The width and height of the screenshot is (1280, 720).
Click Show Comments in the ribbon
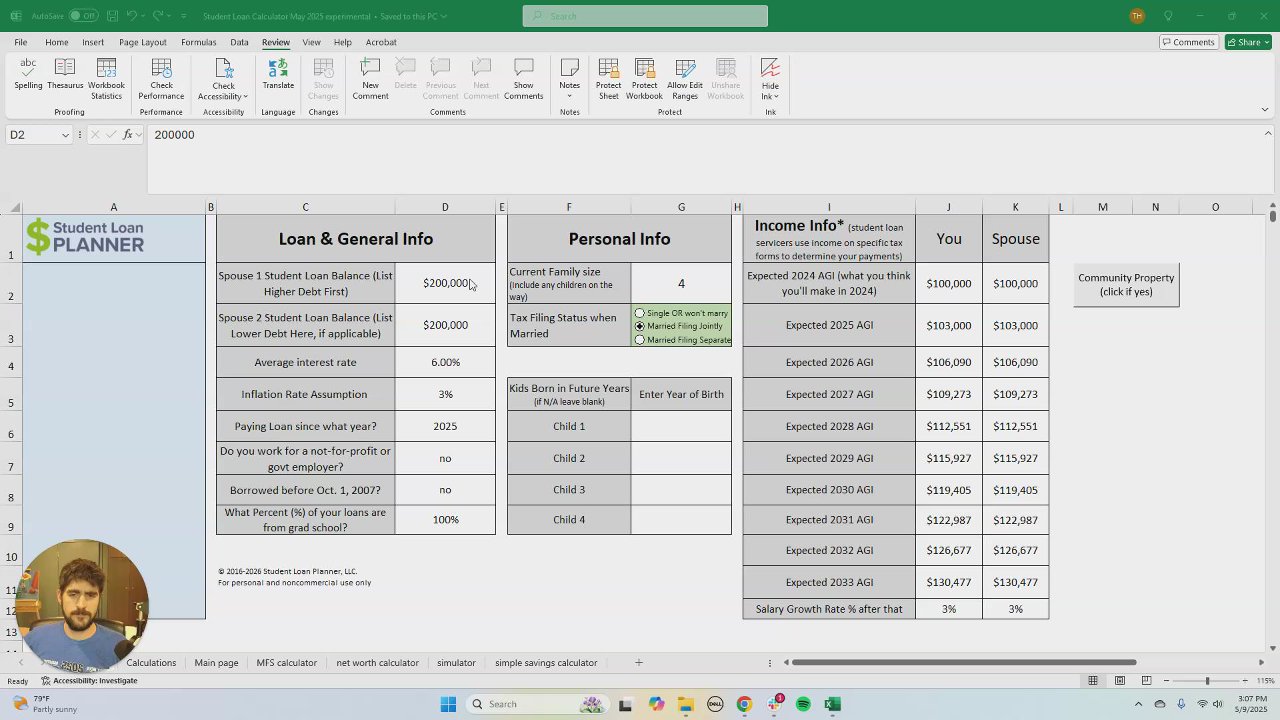[x=524, y=78]
